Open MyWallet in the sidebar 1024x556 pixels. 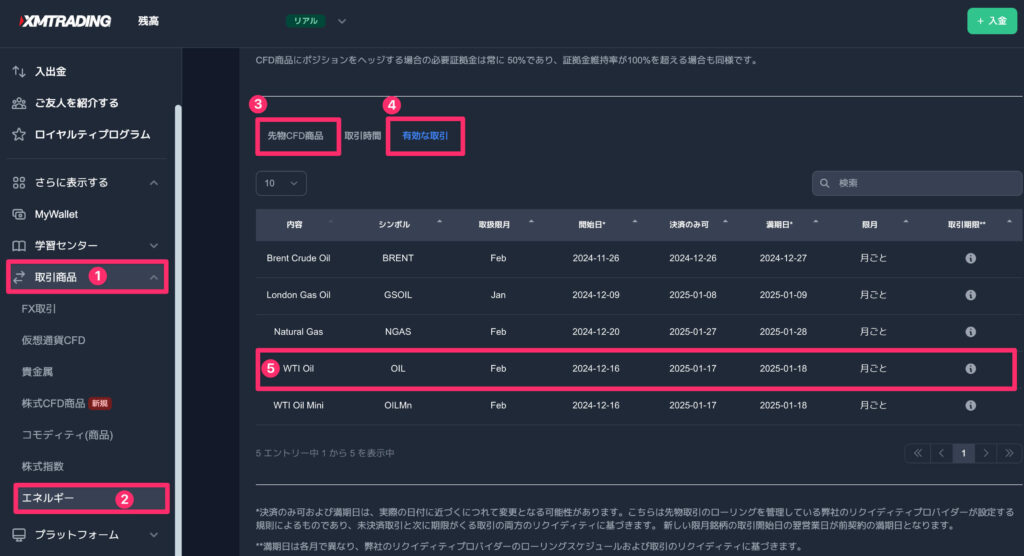click(x=56, y=214)
